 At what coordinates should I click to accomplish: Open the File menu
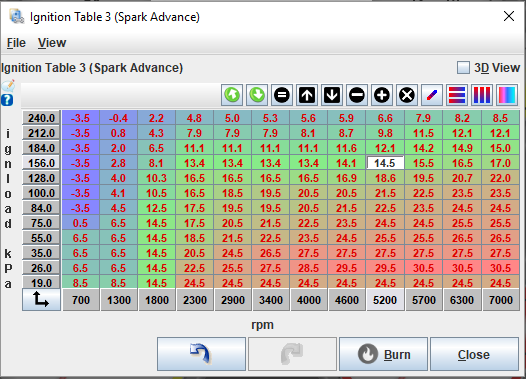(x=16, y=43)
